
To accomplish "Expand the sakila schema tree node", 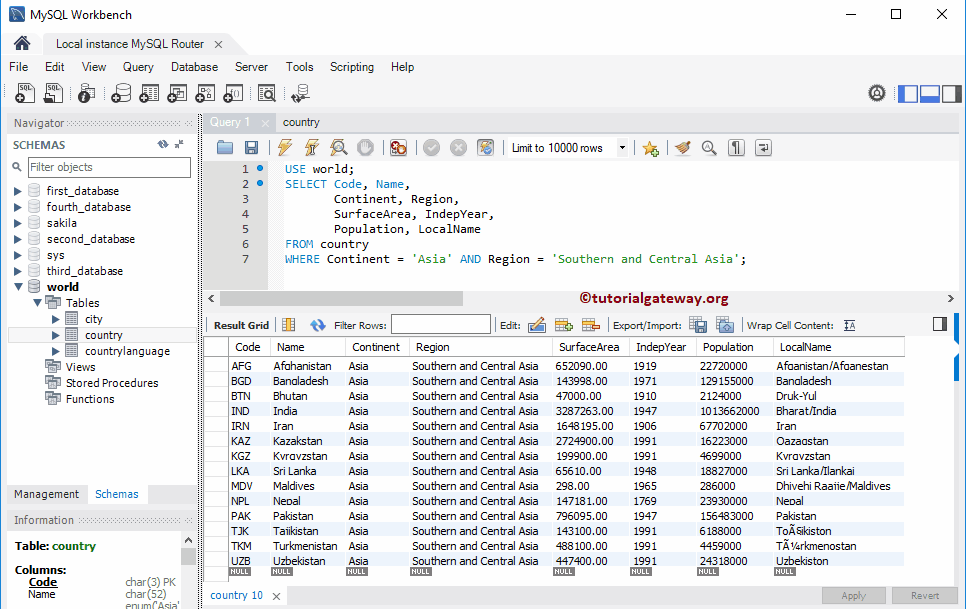I will click(18, 223).
